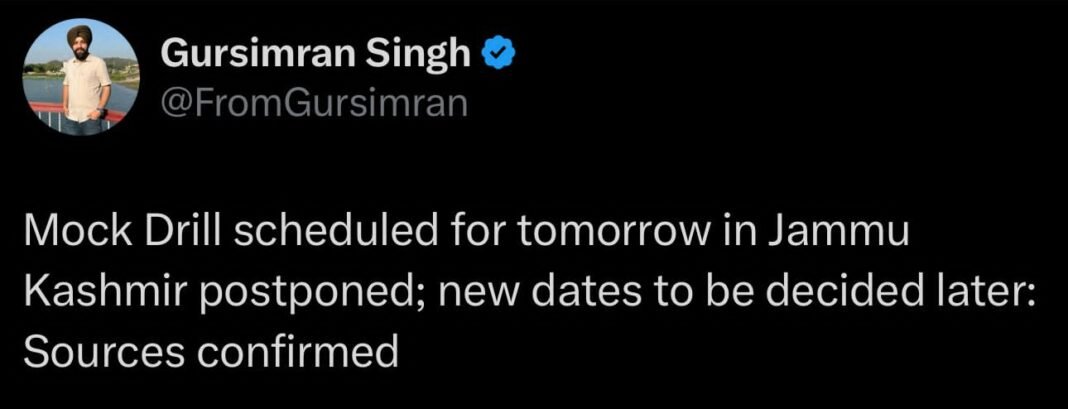The height and width of the screenshot is (409, 1068).
Task: Select the word "Jammu" in the post
Action: tap(838, 234)
